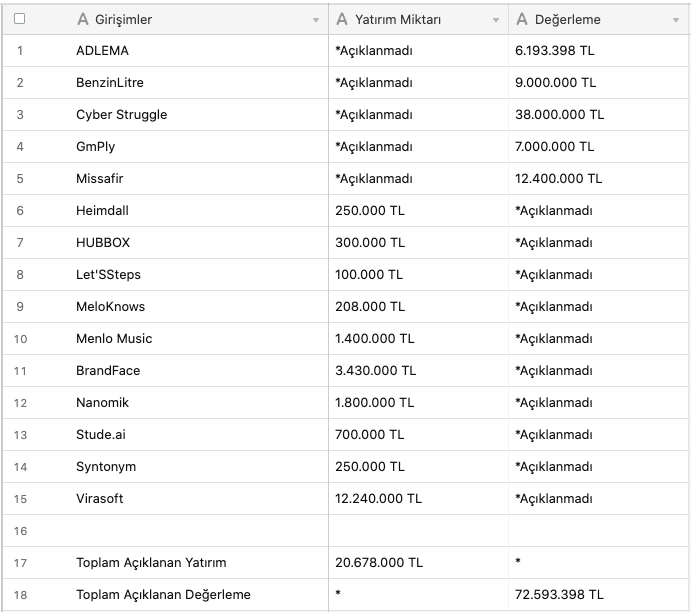Click the text-type icon beside Değerleme
This screenshot has height=612, width=691.
pyautogui.click(x=522, y=19)
